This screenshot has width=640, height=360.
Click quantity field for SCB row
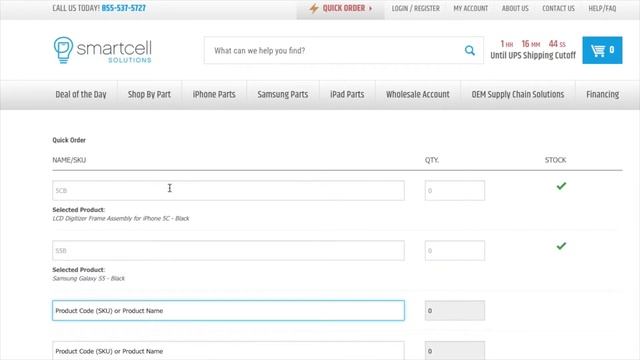point(455,191)
